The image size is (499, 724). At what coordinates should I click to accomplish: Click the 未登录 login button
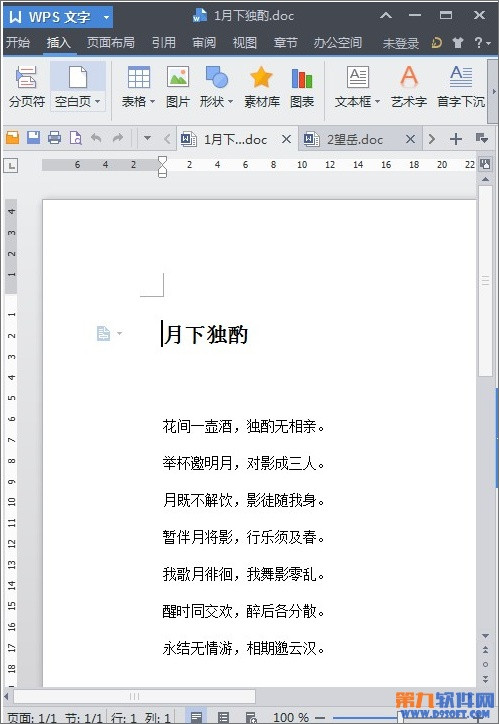tap(401, 43)
